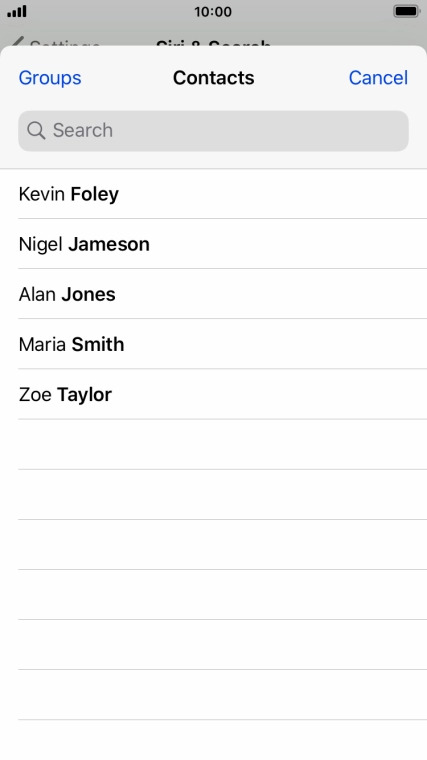The width and height of the screenshot is (427, 760).
Task: Select Maria Smith in contacts list
Action: click(213, 344)
